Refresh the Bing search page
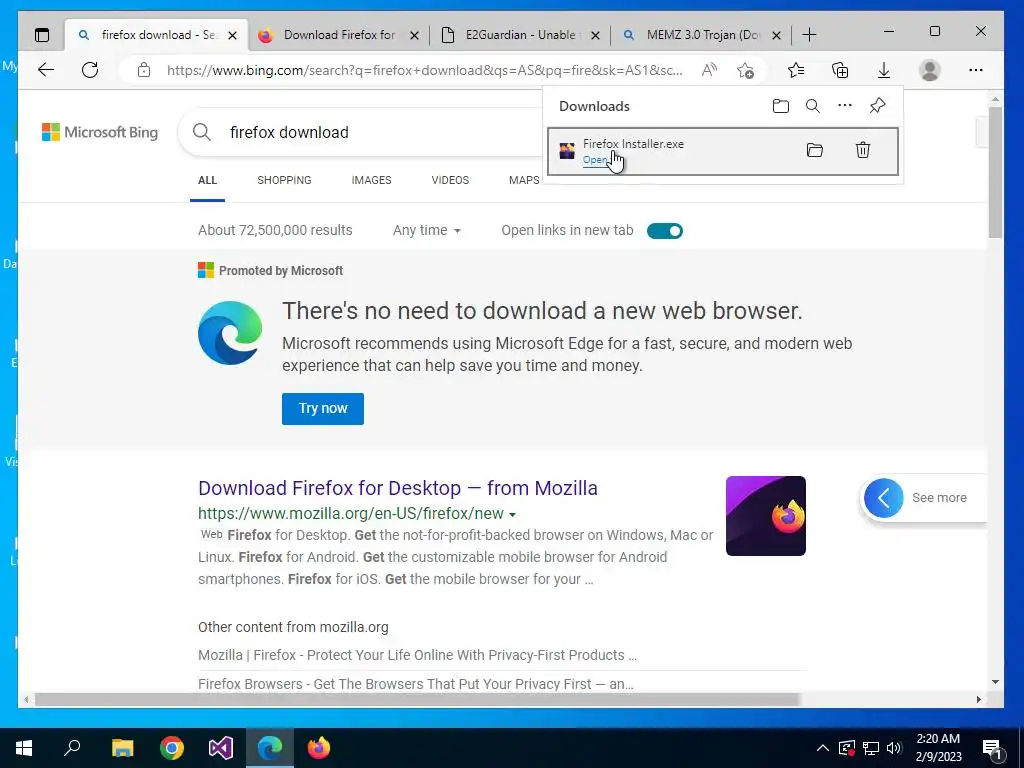The height and width of the screenshot is (768, 1024). (x=90, y=70)
